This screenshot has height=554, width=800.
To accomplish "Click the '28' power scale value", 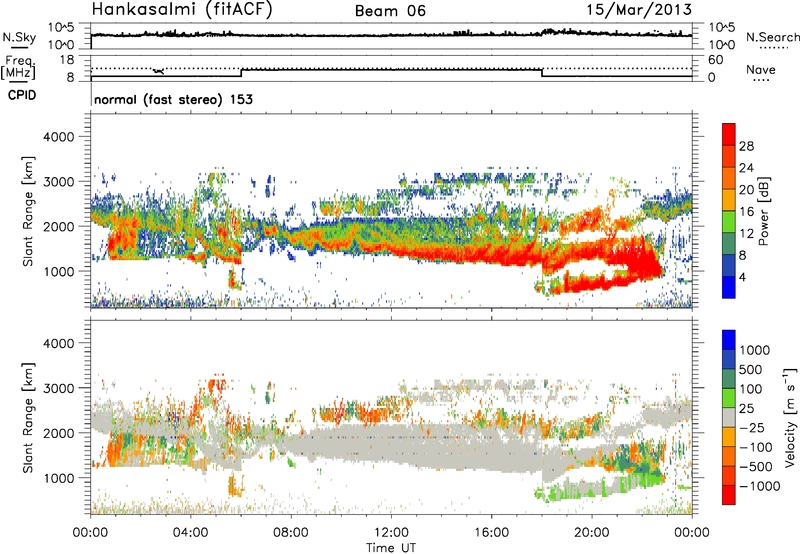I will (x=746, y=146).
